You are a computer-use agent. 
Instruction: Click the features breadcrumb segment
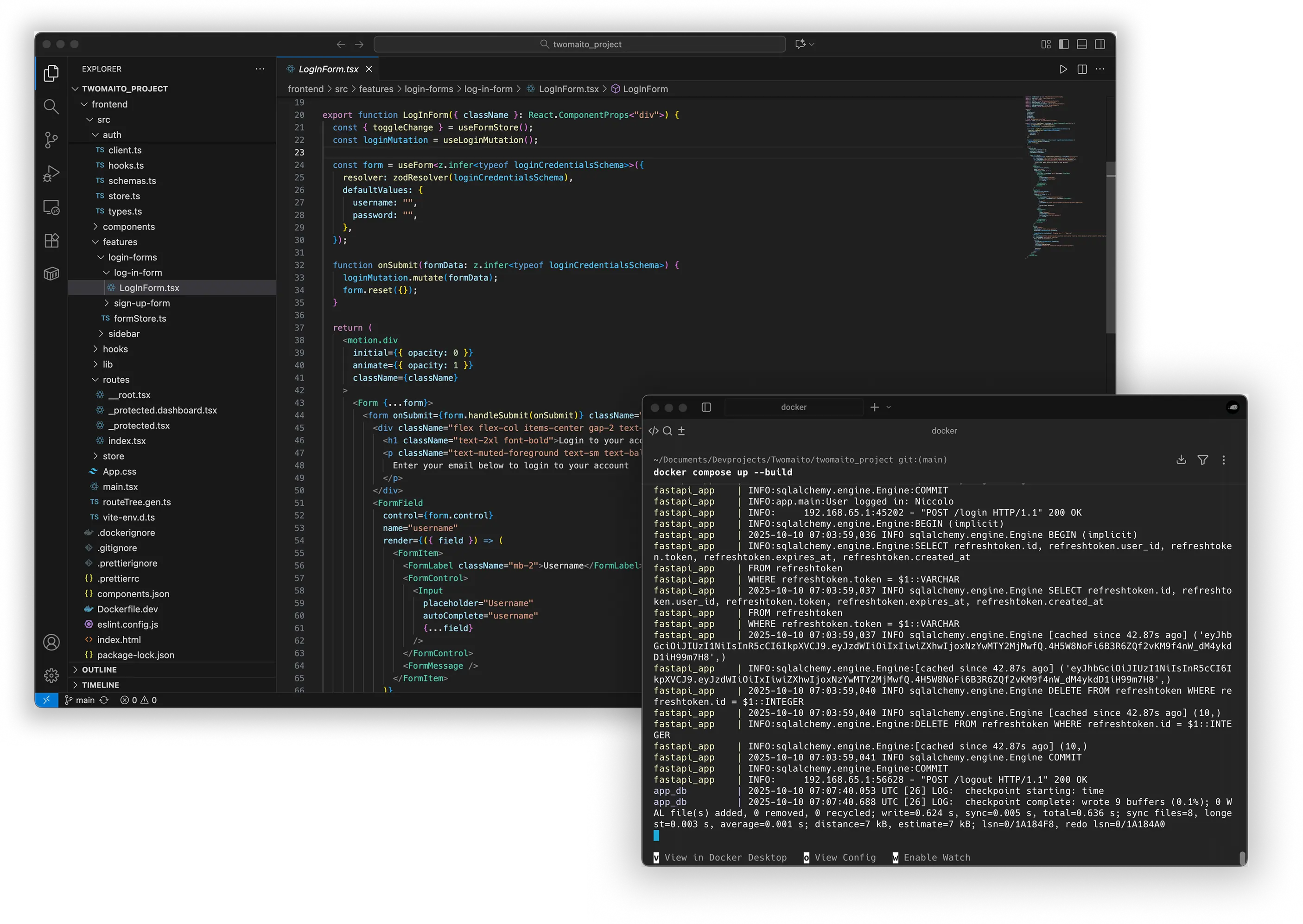(x=376, y=89)
